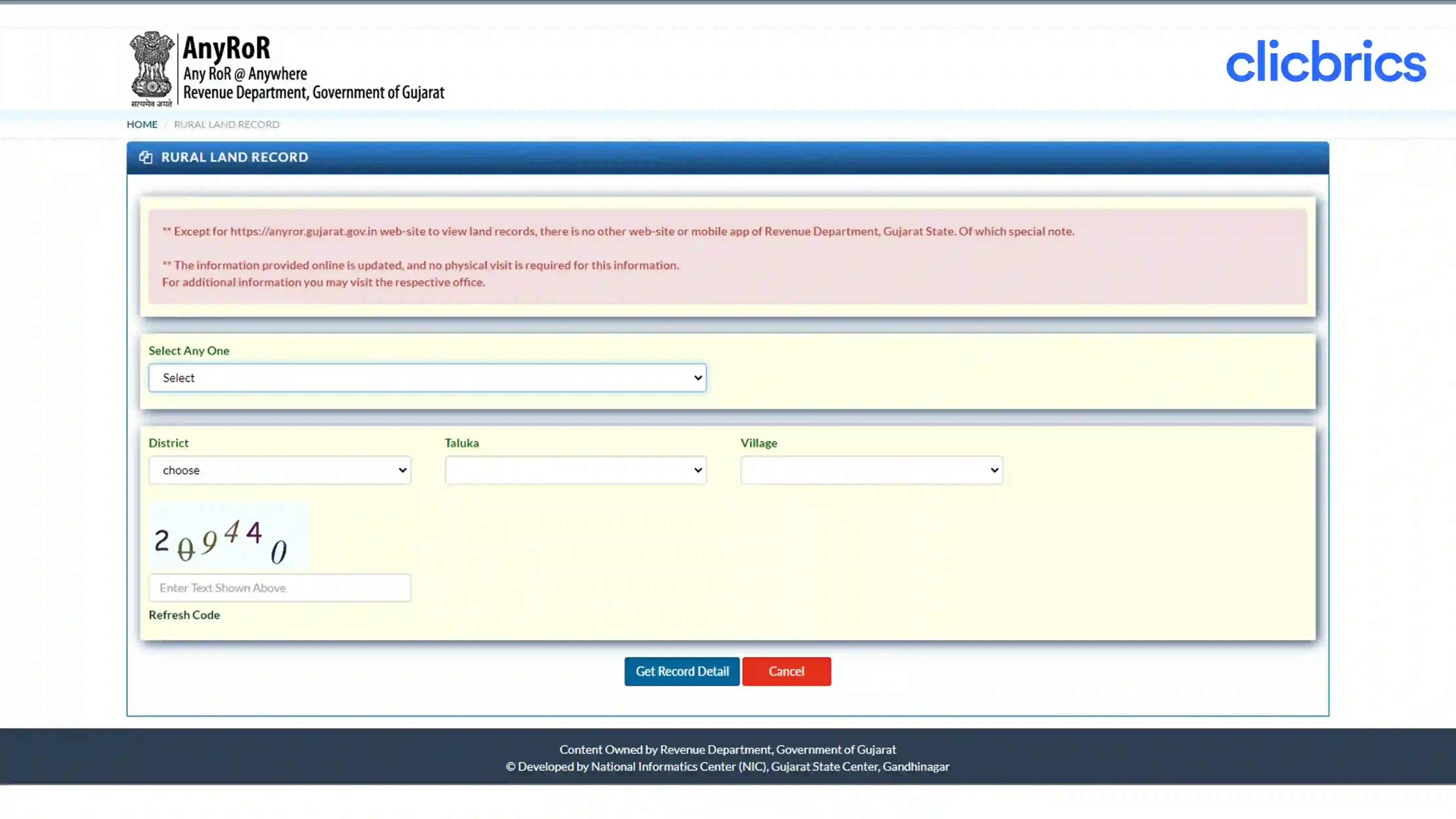Click the Rural Land Record header icon

pyautogui.click(x=145, y=157)
